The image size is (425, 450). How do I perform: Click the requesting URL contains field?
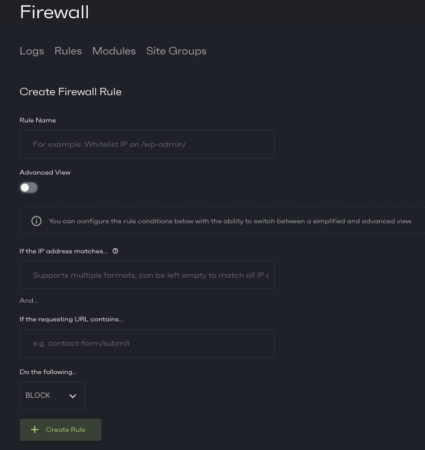point(147,343)
